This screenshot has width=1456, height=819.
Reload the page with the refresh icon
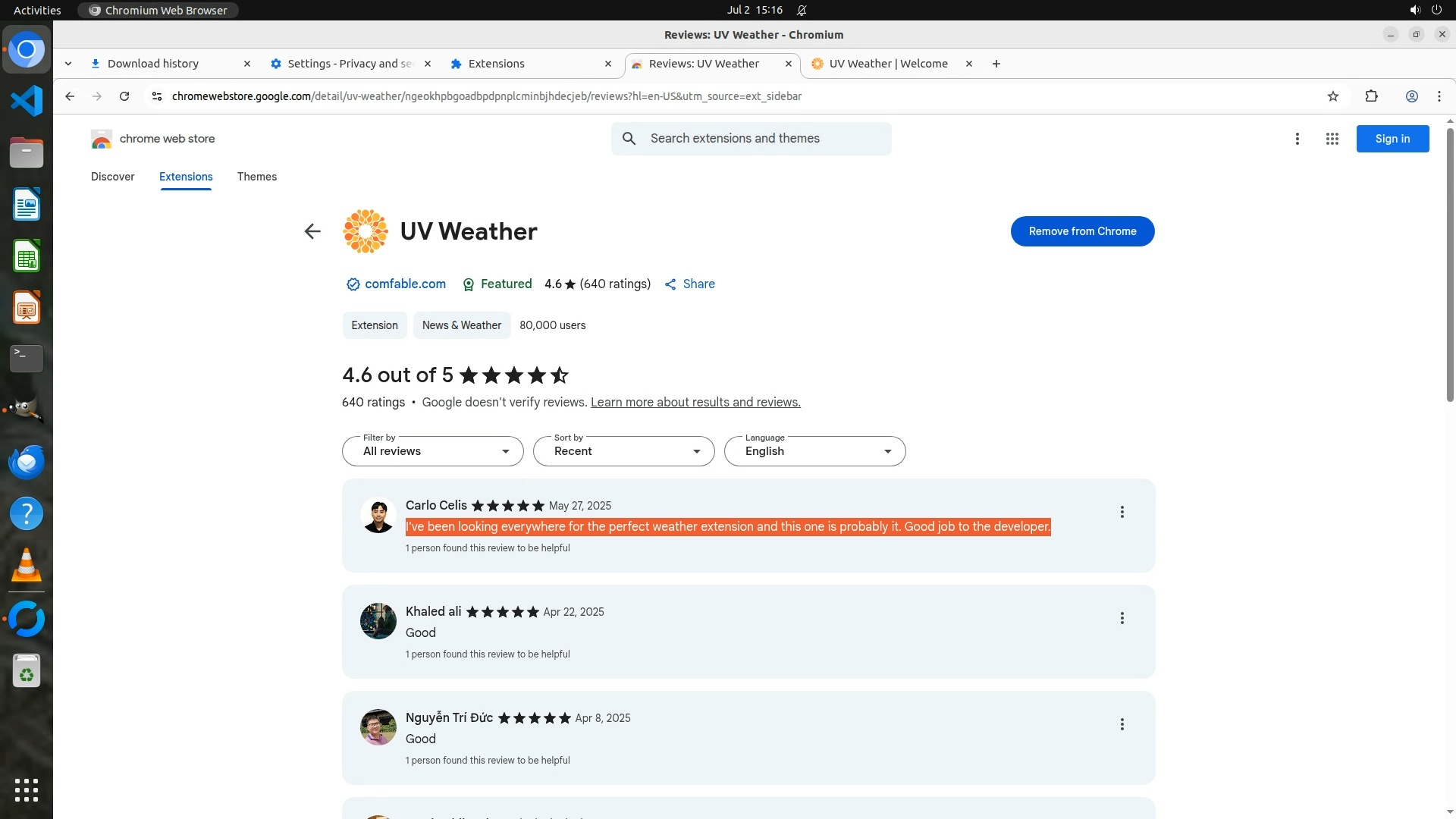pos(124,96)
